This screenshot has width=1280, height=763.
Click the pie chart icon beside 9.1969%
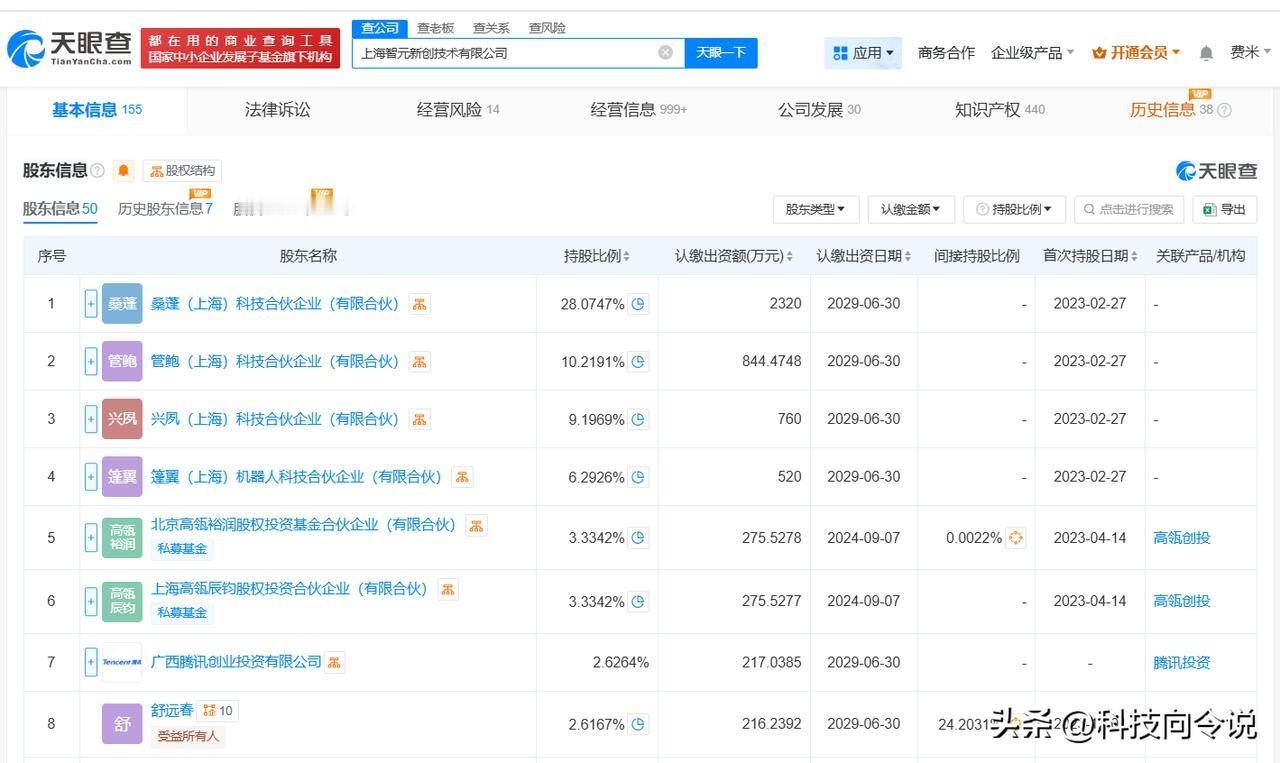[638, 420]
